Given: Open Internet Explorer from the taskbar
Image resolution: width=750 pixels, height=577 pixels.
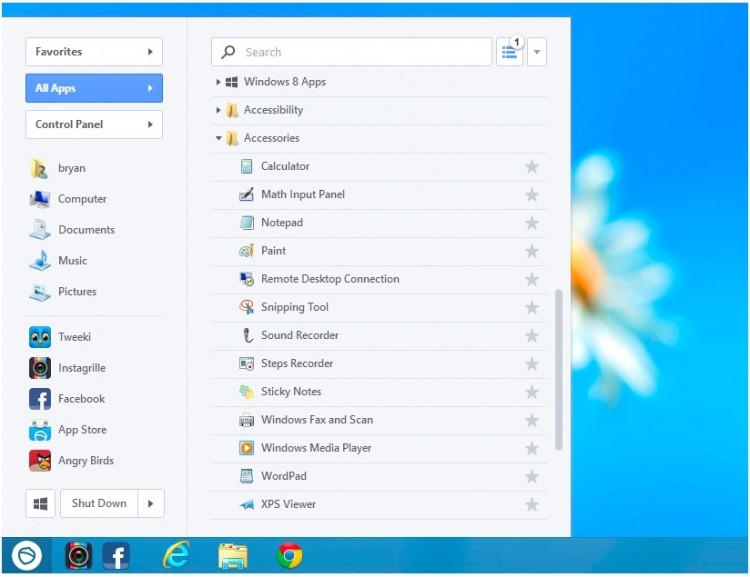Looking at the screenshot, I should 177,555.
